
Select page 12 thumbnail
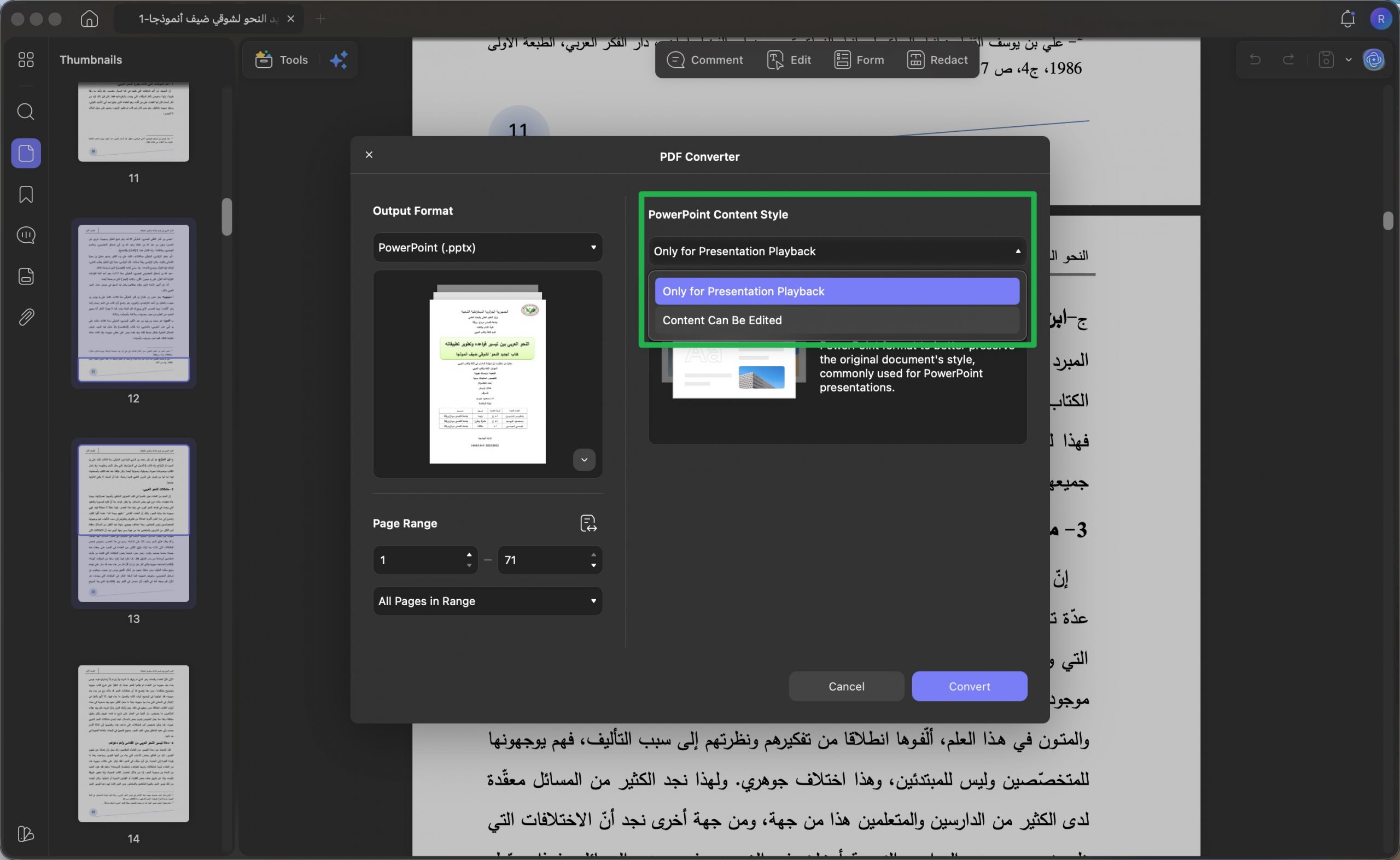[x=133, y=303]
